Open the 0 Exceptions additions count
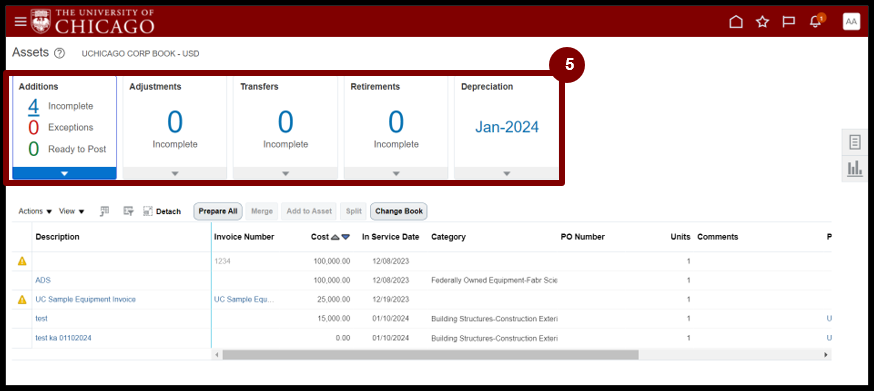Viewport: 874px width, 391px height. click(x=33, y=128)
